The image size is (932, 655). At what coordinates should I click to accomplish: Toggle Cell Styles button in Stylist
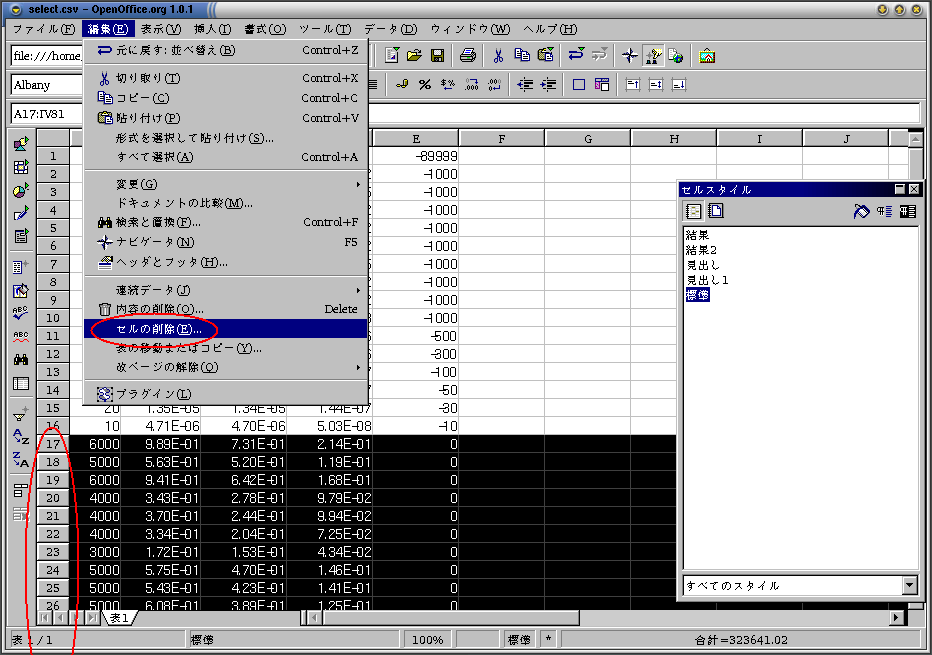click(x=694, y=211)
